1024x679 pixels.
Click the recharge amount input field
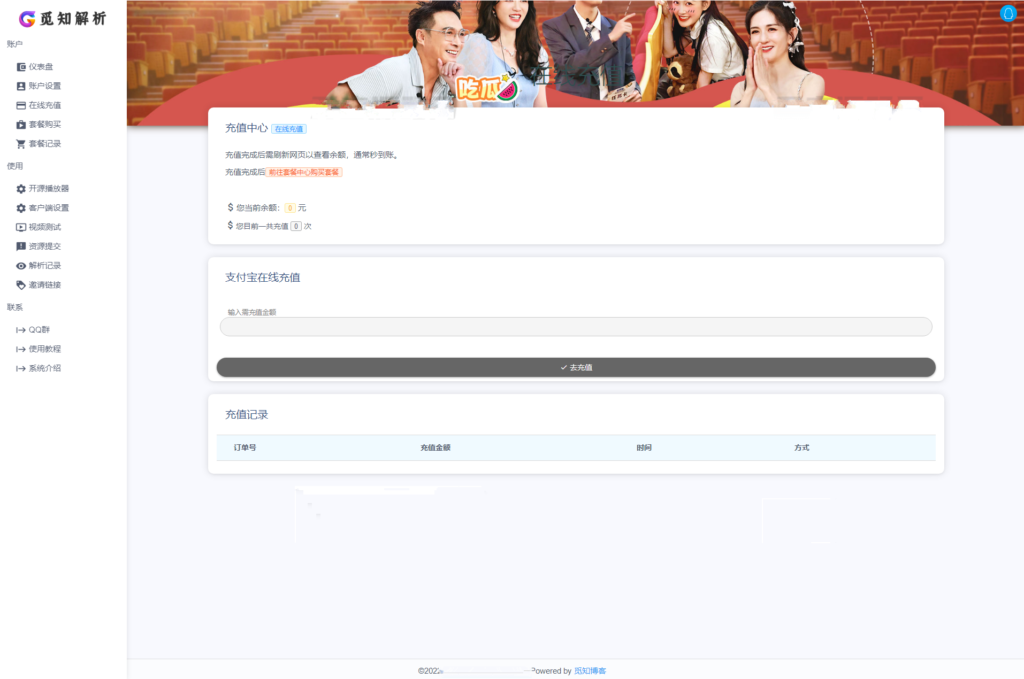pyautogui.click(x=575, y=326)
